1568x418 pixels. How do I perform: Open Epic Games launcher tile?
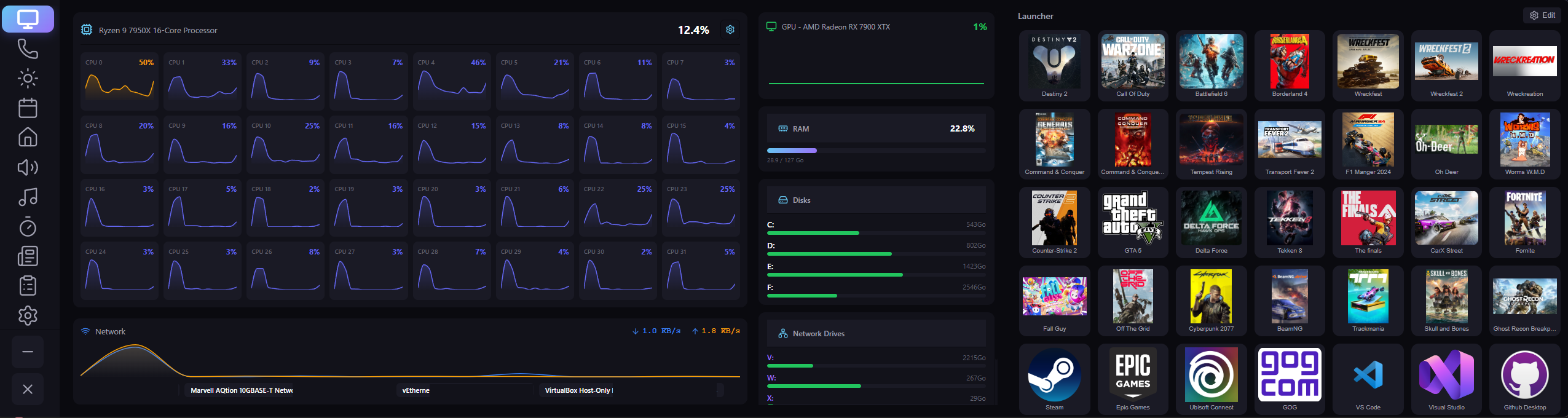[1133, 379]
